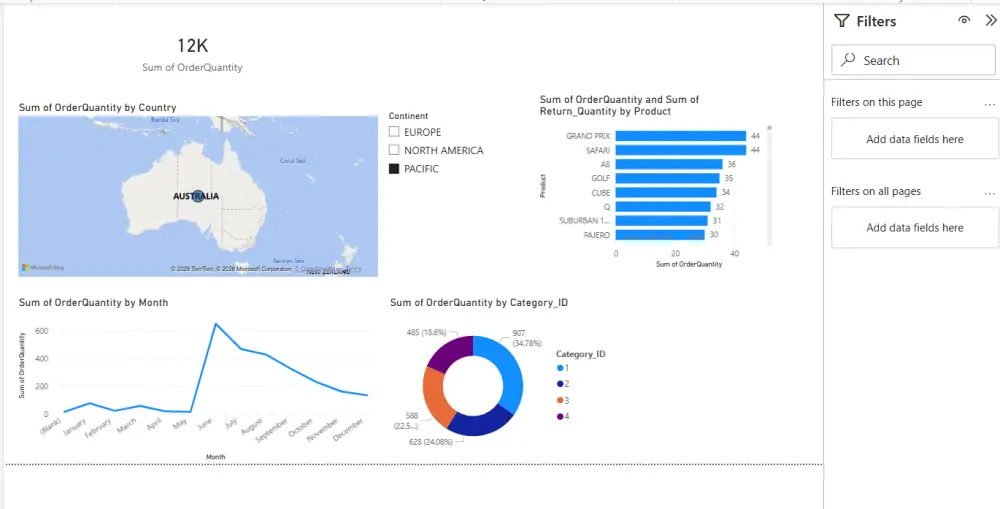Image resolution: width=1000 pixels, height=509 pixels.
Task: Check the NORTH AMERICA continent checkbox
Action: click(x=394, y=151)
